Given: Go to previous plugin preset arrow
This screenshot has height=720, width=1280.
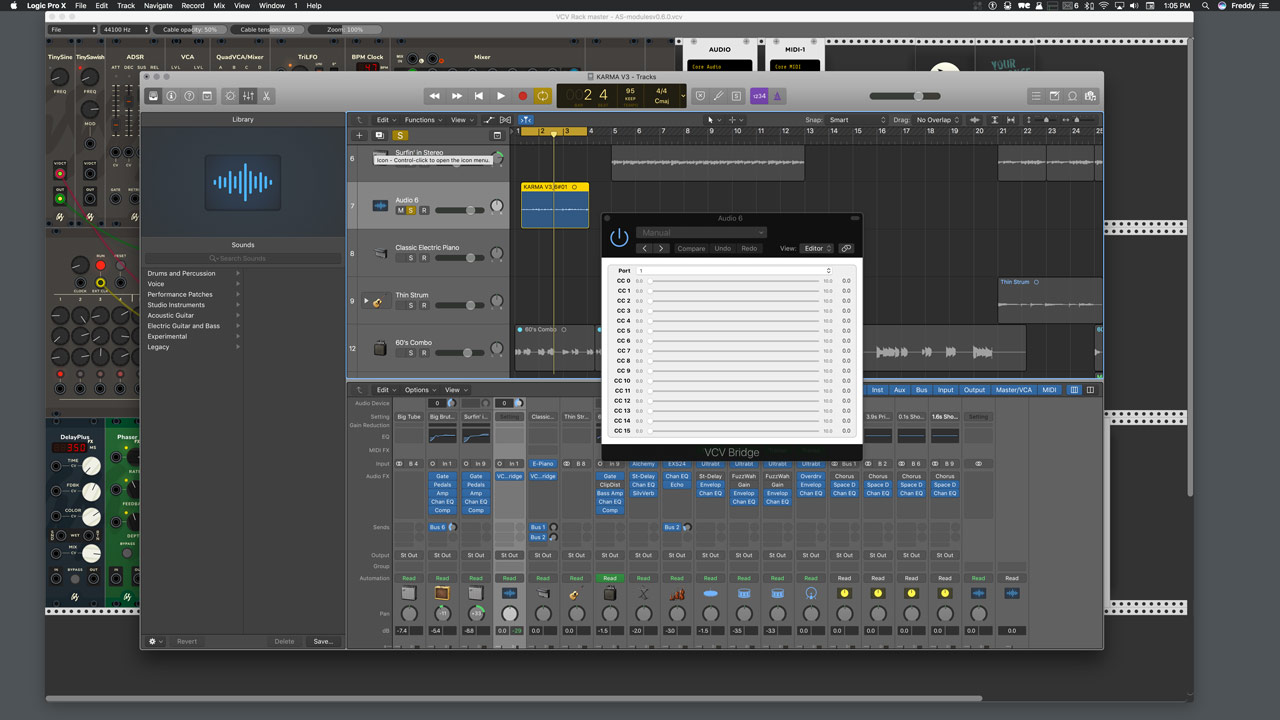Looking at the screenshot, I should [x=645, y=248].
